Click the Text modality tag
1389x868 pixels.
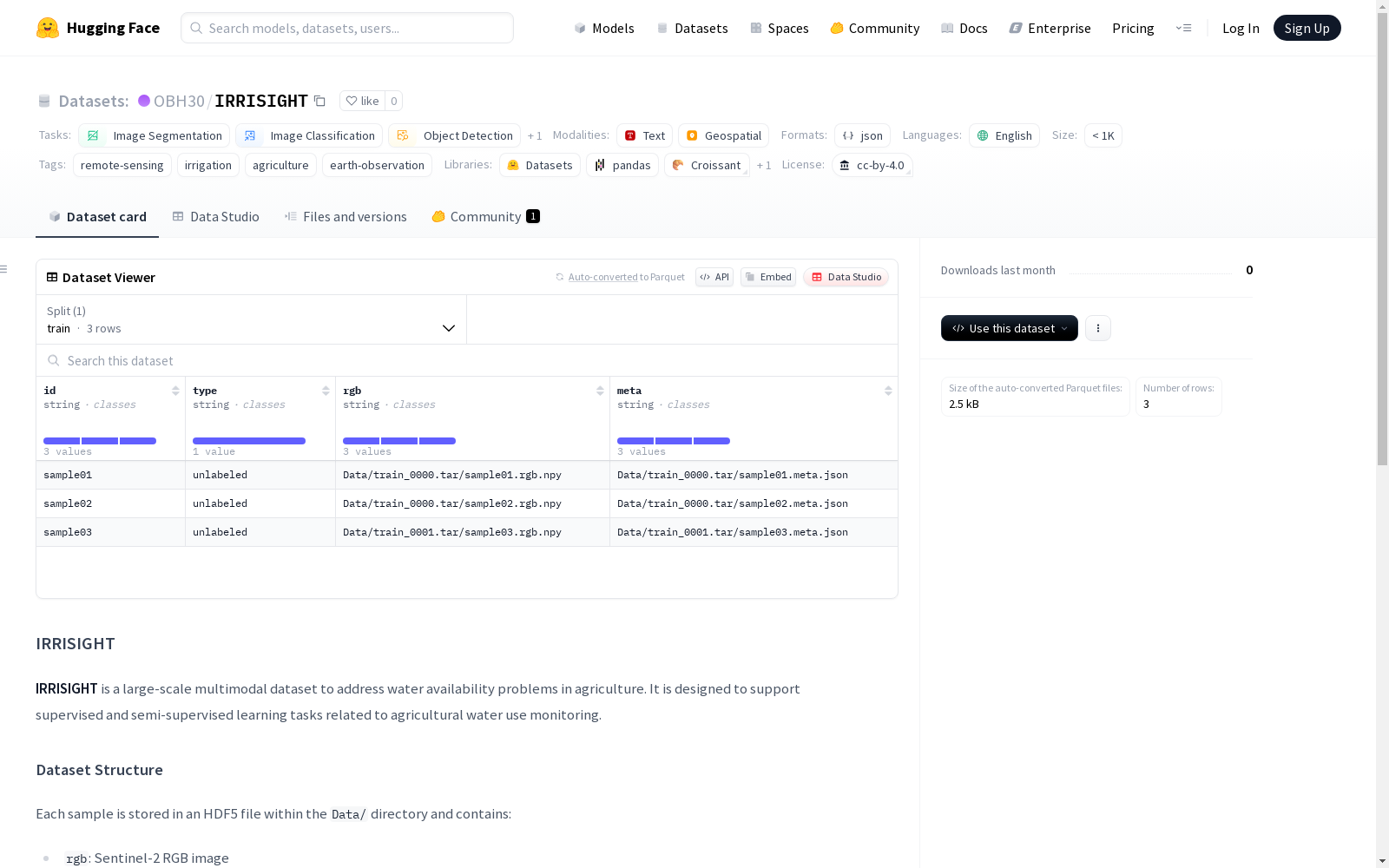[645, 135]
